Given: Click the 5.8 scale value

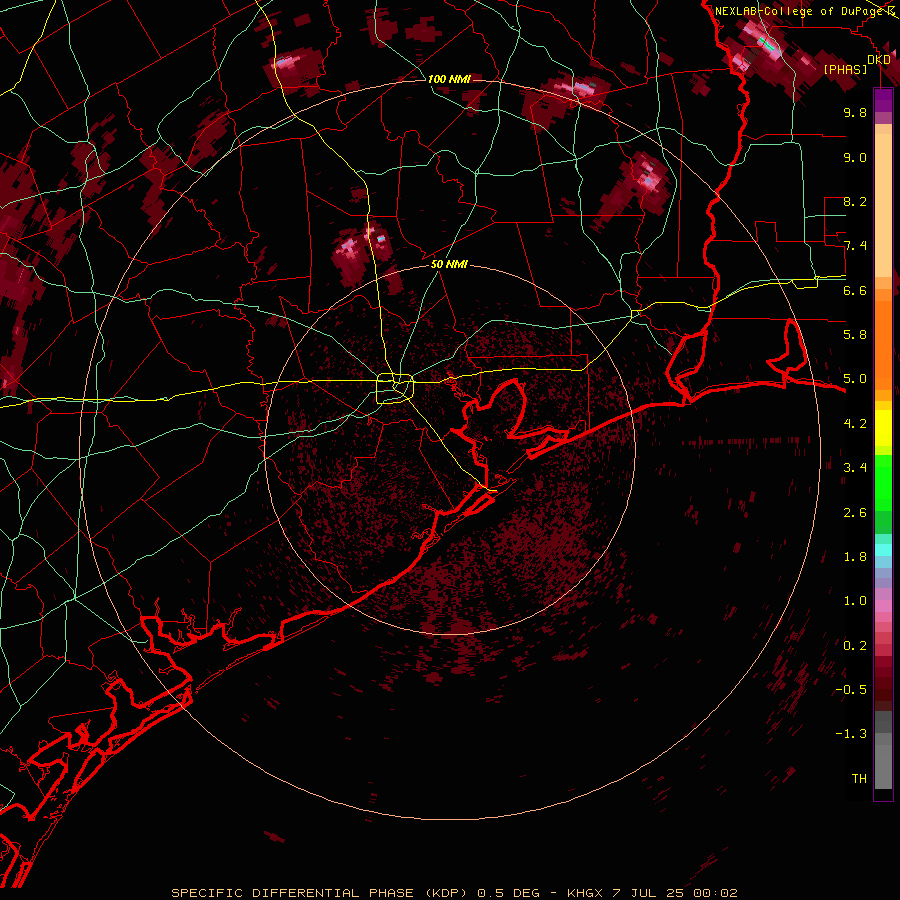Looking at the screenshot, I should click(x=855, y=335).
